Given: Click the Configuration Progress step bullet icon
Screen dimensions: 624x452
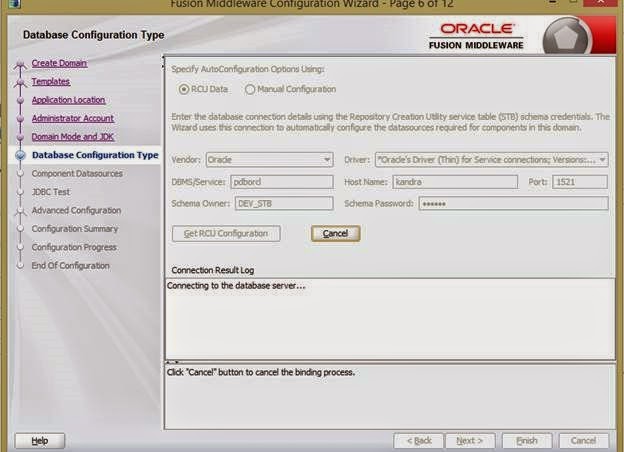Looking at the screenshot, I should coord(20,247).
